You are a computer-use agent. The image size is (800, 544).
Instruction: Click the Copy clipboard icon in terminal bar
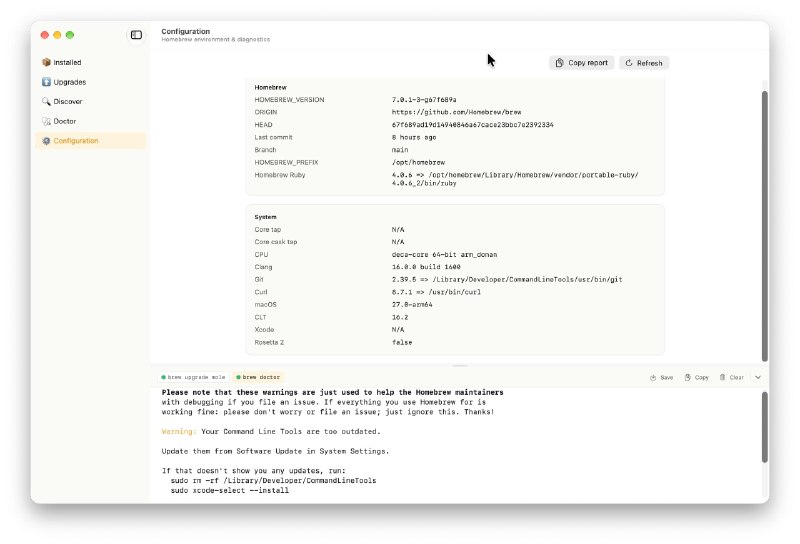(688, 378)
